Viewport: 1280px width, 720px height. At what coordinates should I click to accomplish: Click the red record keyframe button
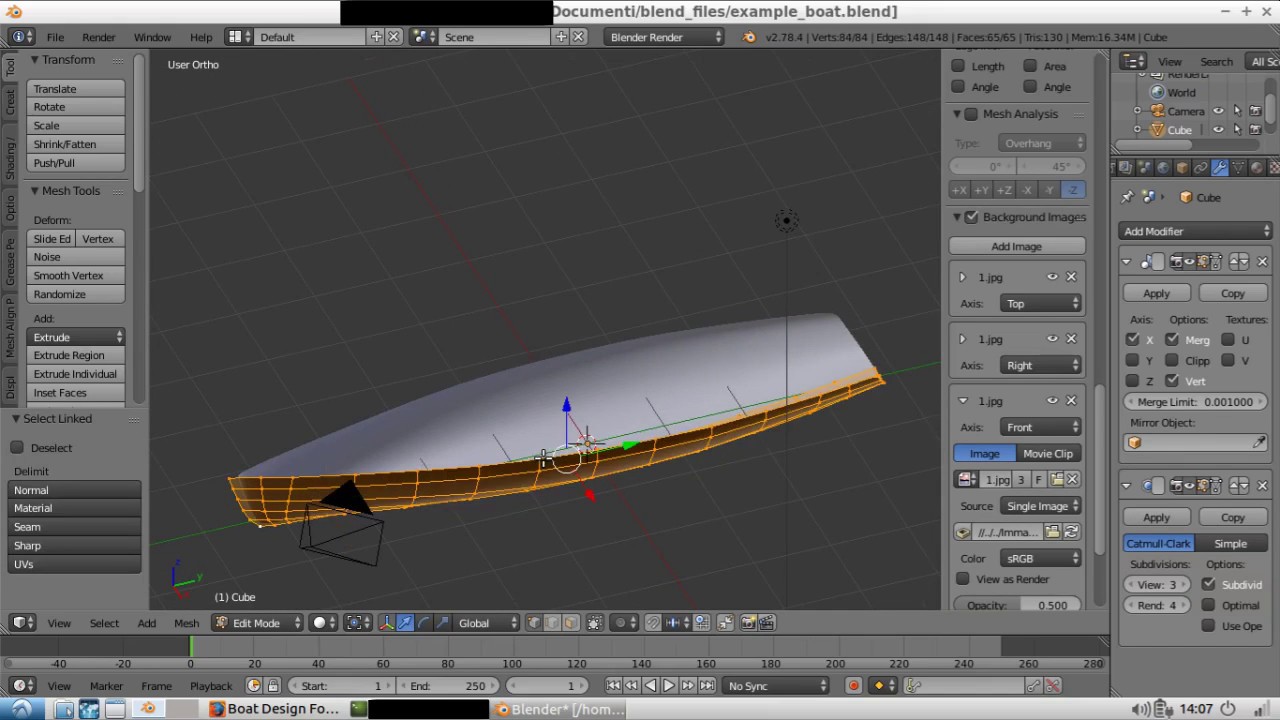click(853, 685)
